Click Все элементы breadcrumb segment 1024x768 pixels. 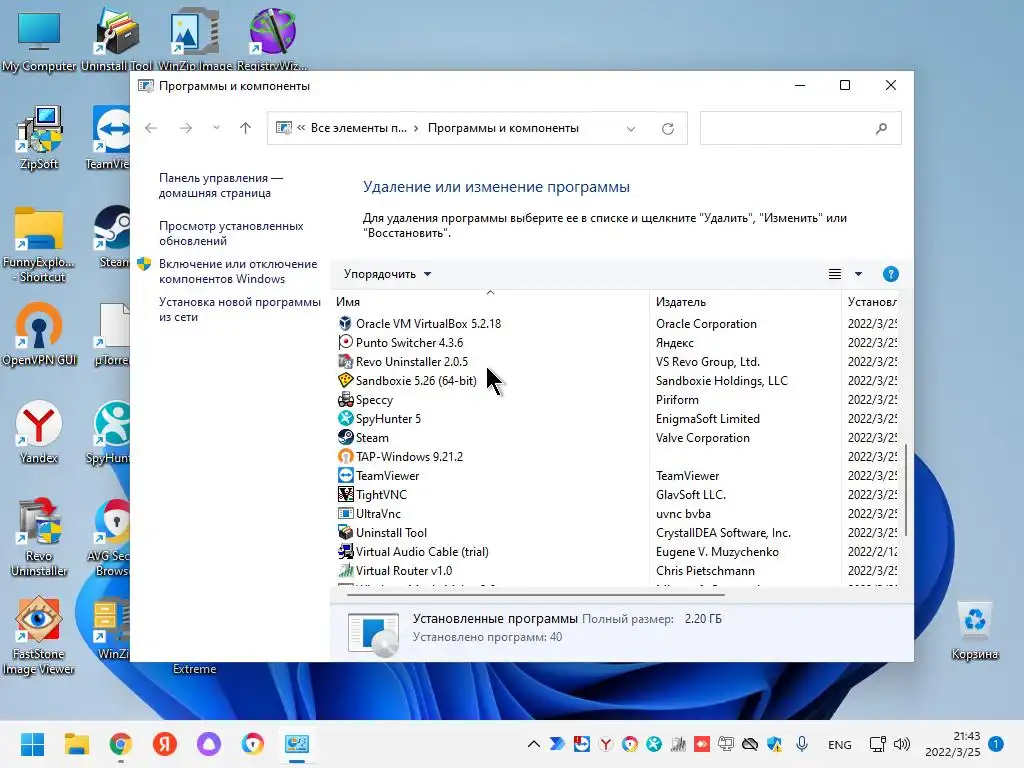(359, 128)
